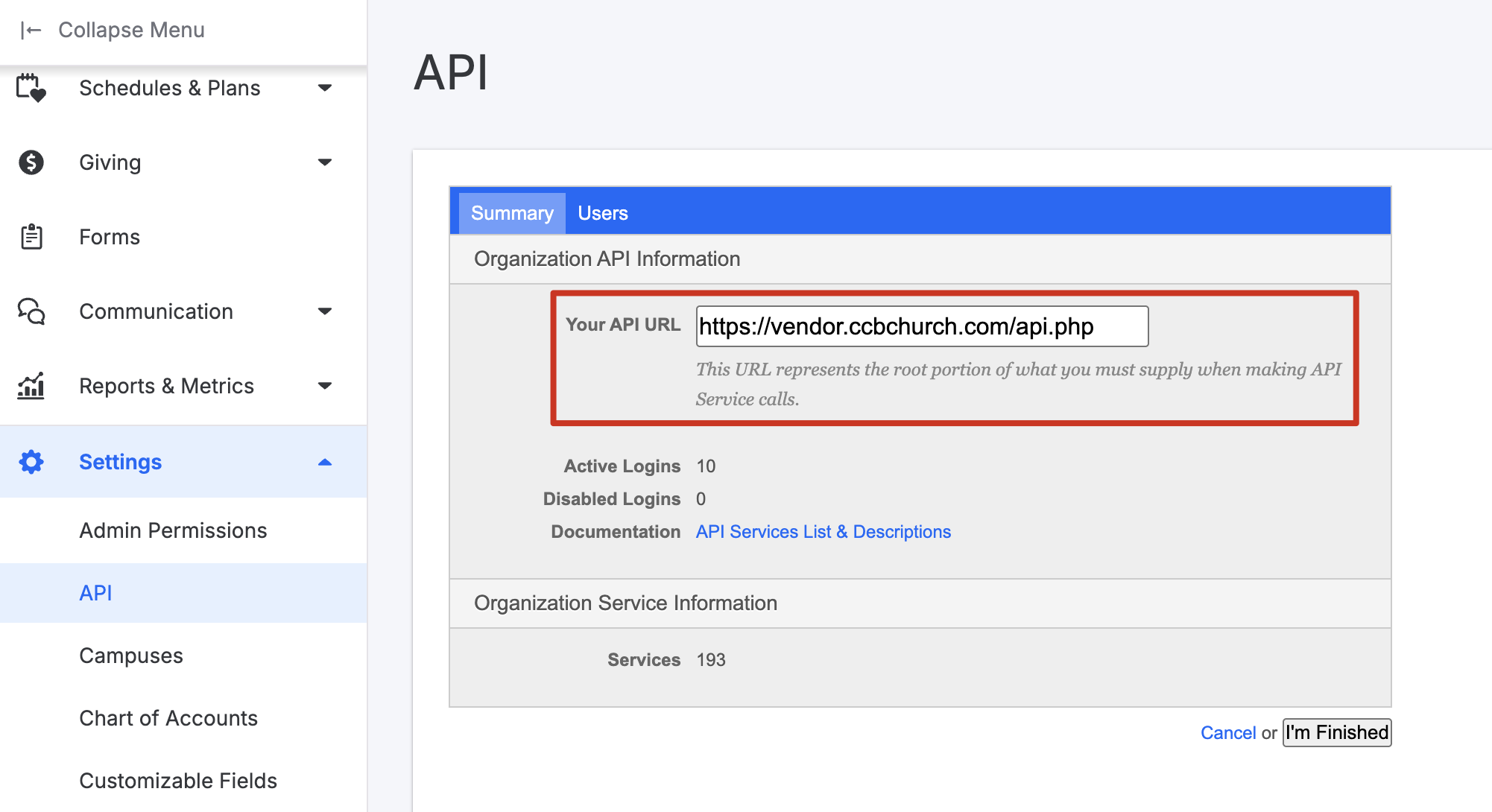Click the Communication chat bubbles icon
The height and width of the screenshot is (812, 1492).
[31, 311]
